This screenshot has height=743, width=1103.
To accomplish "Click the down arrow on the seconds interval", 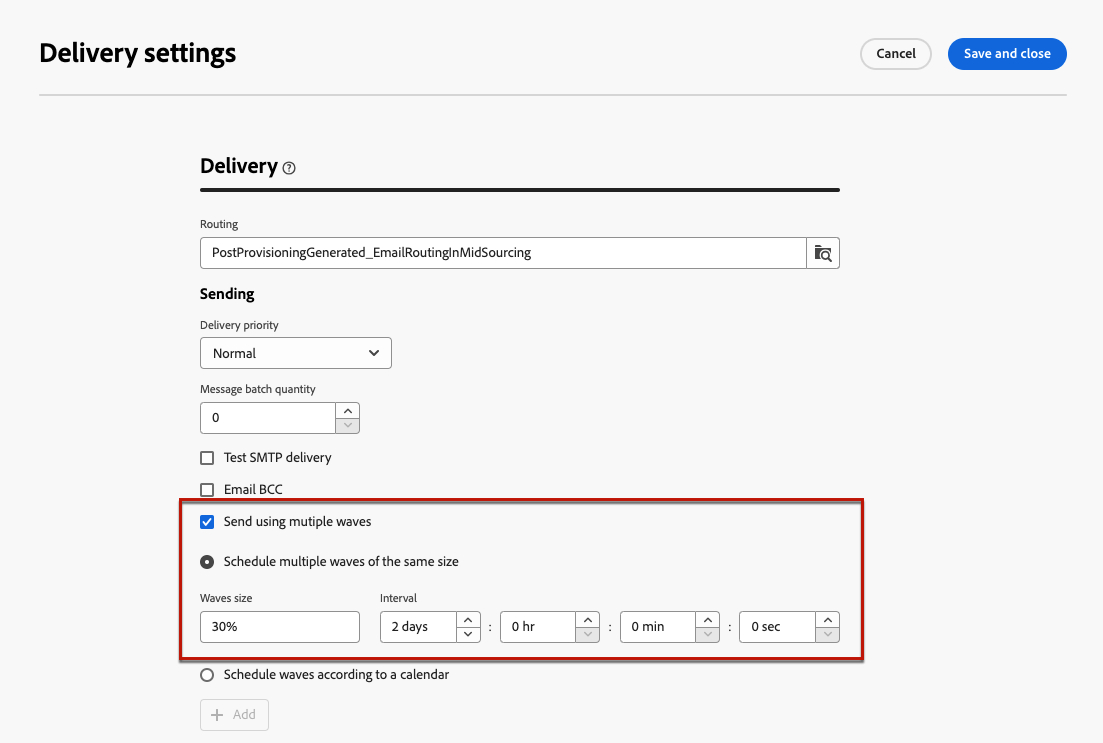I will [x=827, y=633].
